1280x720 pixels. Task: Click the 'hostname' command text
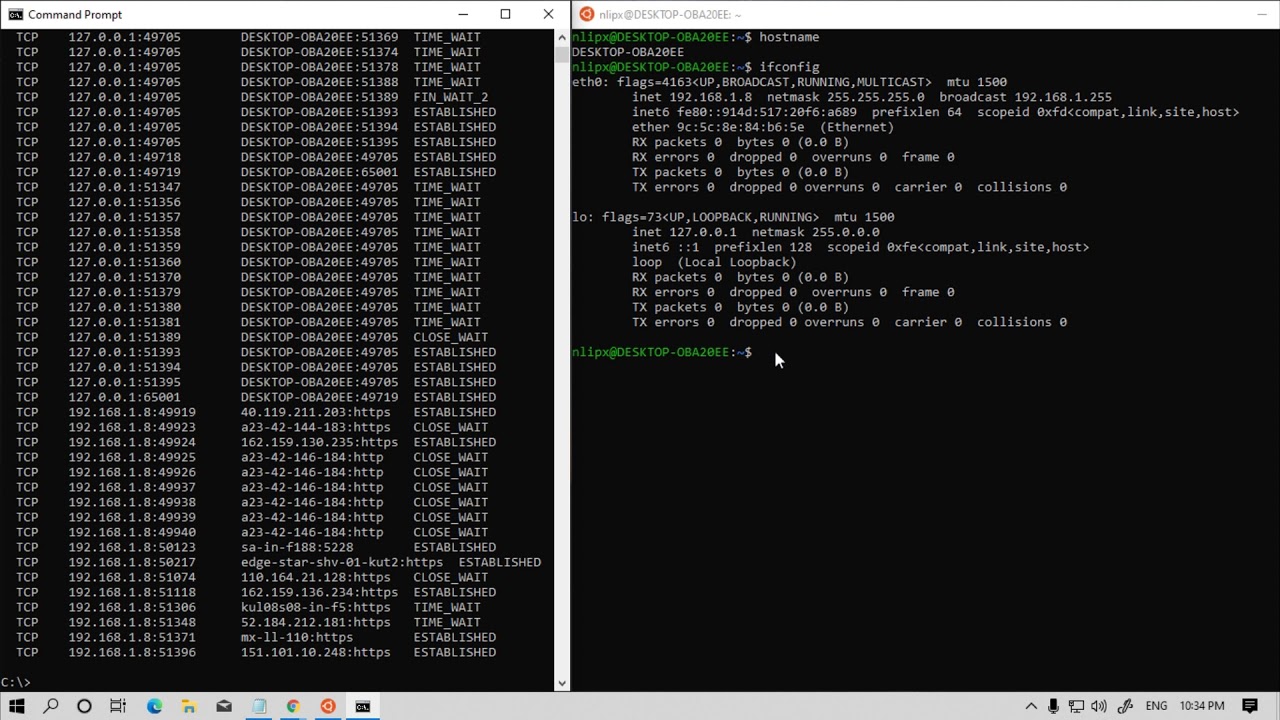click(789, 37)
